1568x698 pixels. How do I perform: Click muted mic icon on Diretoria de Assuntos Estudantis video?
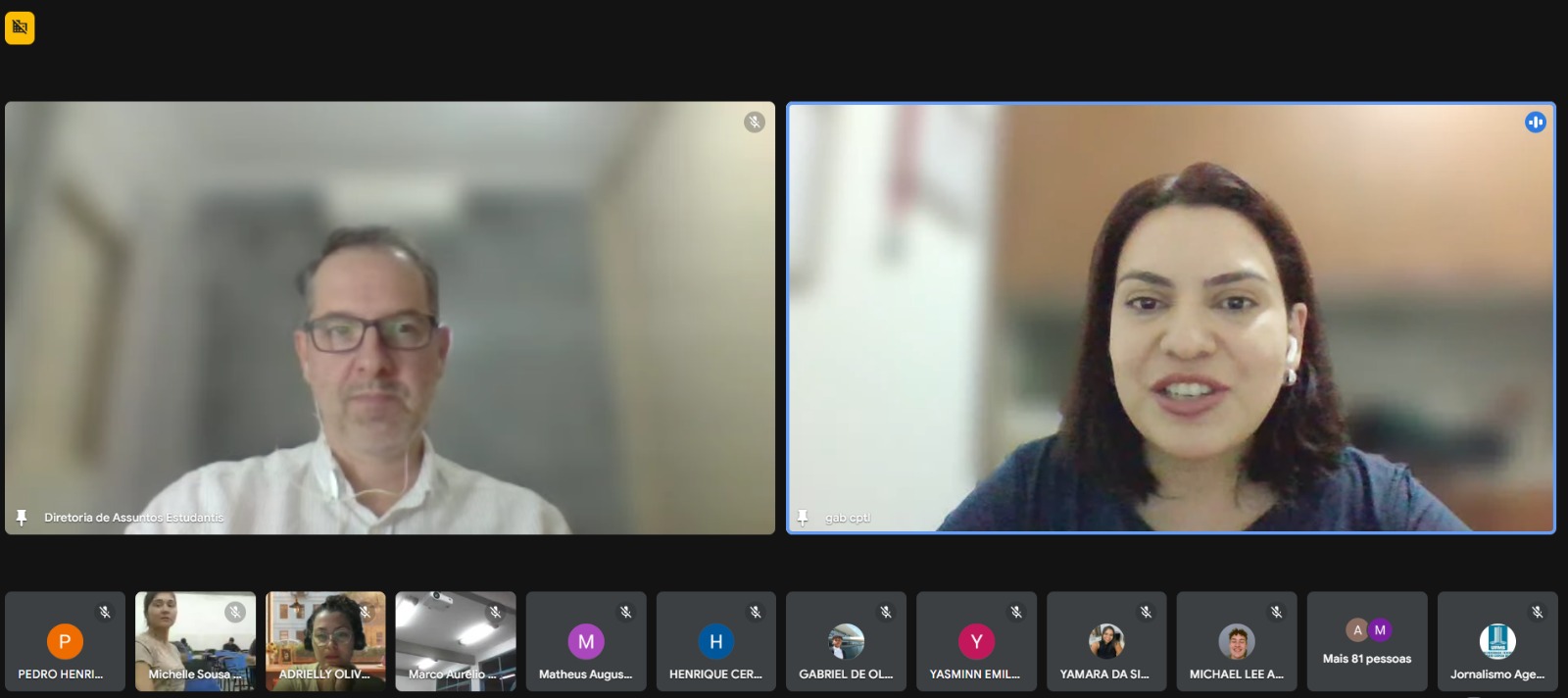click(x=754, y=123)
